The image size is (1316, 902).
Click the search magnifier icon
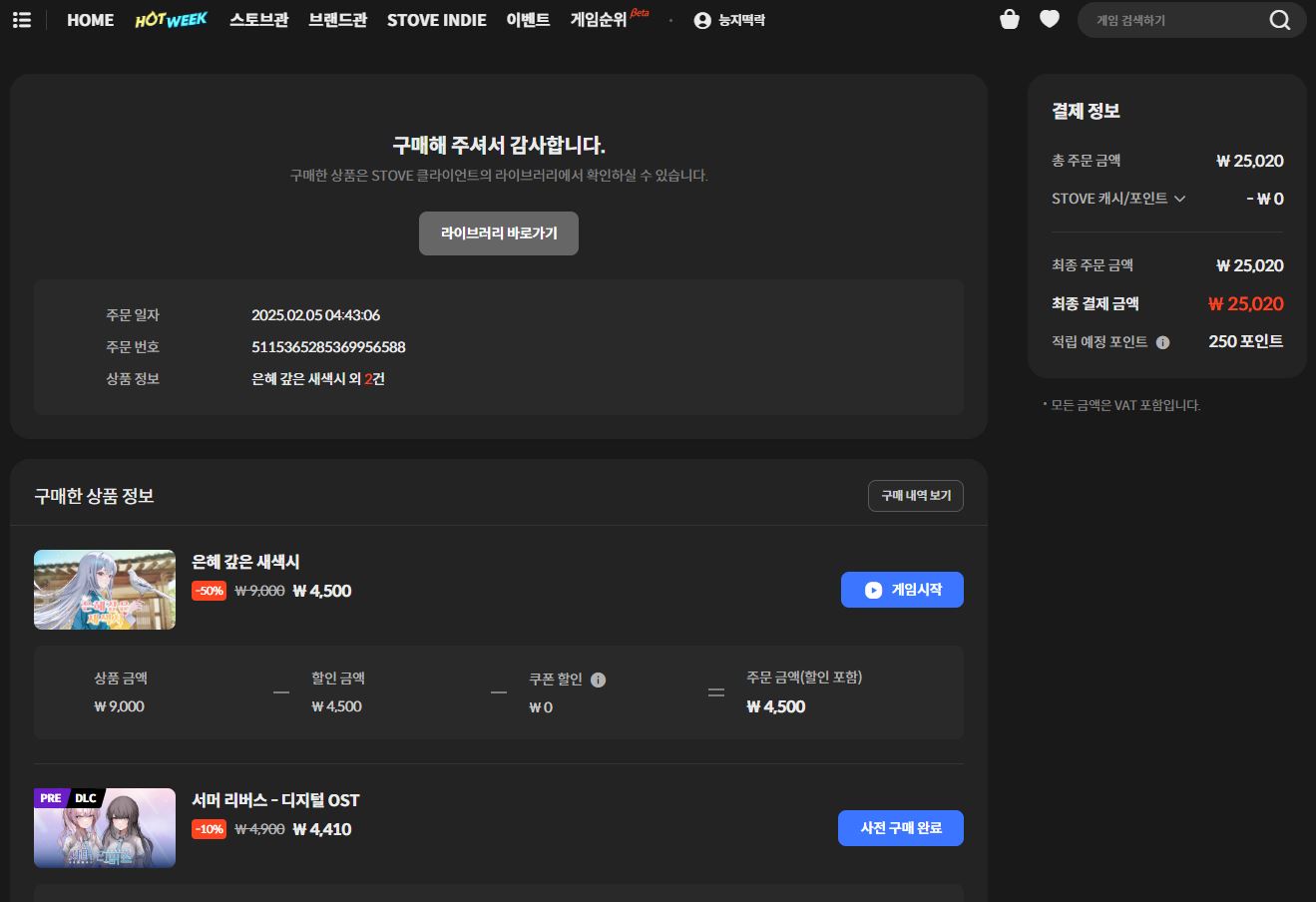pos(1279,19)
